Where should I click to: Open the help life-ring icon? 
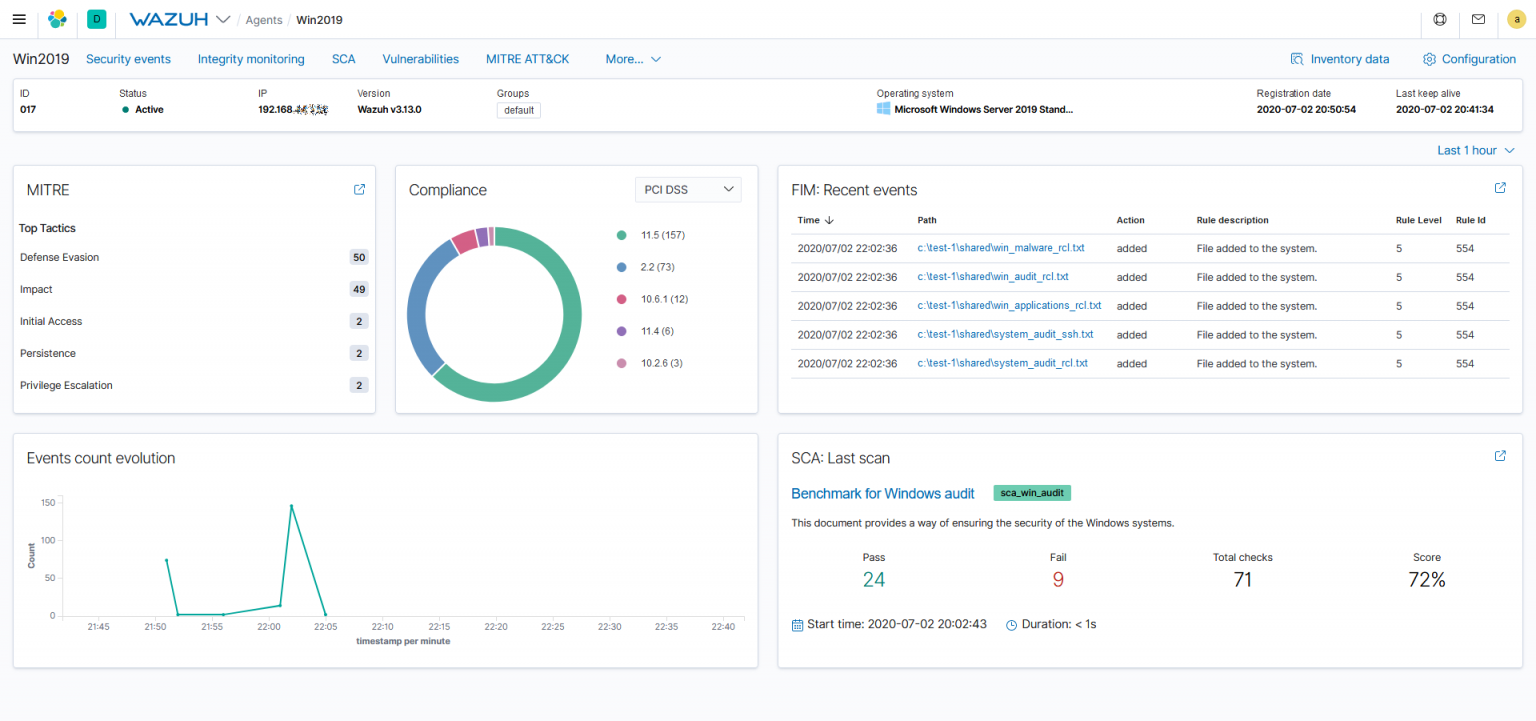[x=1439, y=19]
